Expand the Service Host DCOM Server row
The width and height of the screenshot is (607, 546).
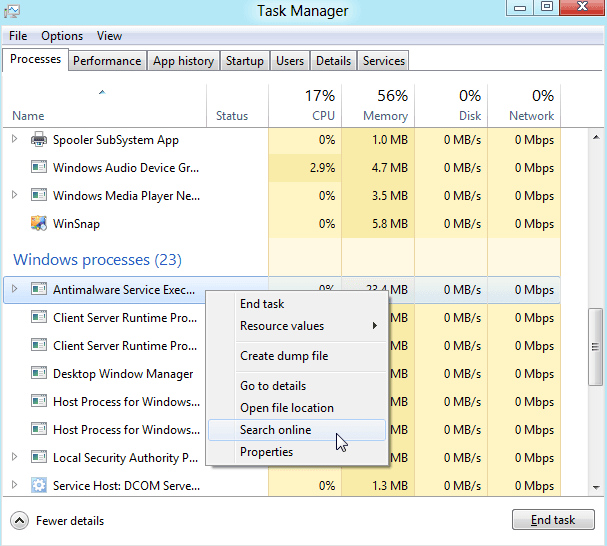point(14,485)
